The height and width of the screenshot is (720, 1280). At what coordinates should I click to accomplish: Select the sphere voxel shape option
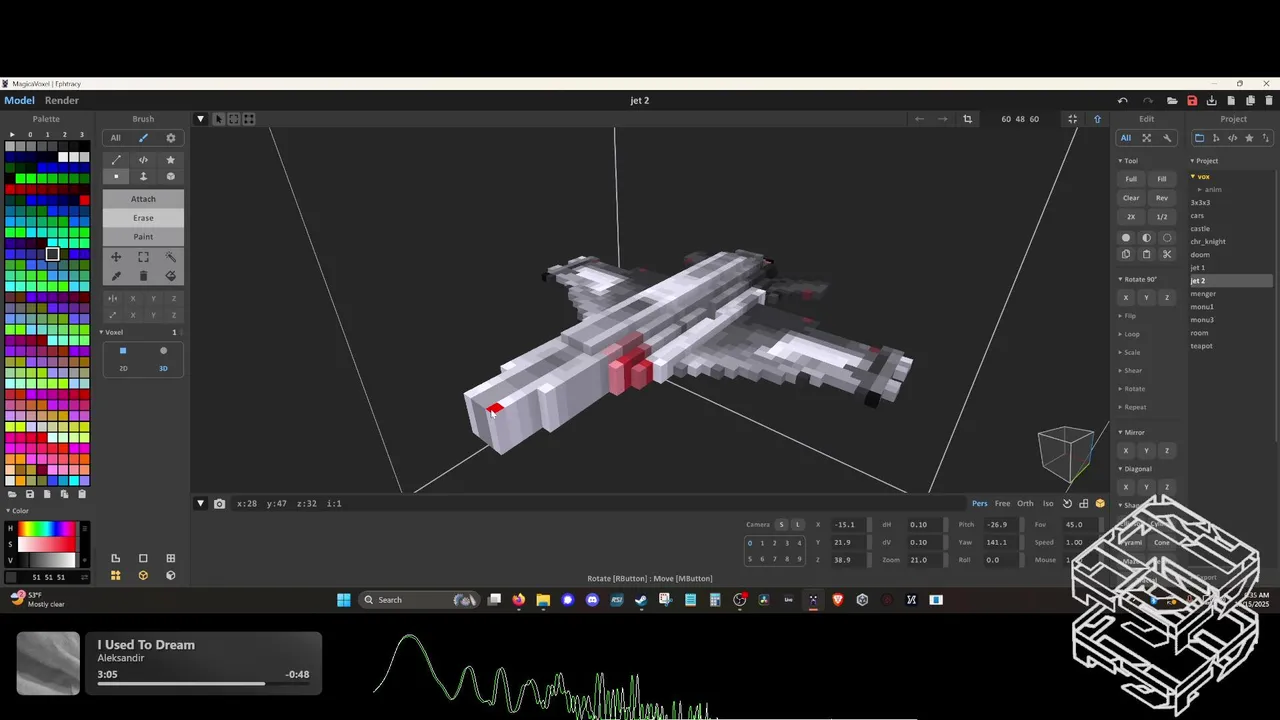[x=163, y=351]
